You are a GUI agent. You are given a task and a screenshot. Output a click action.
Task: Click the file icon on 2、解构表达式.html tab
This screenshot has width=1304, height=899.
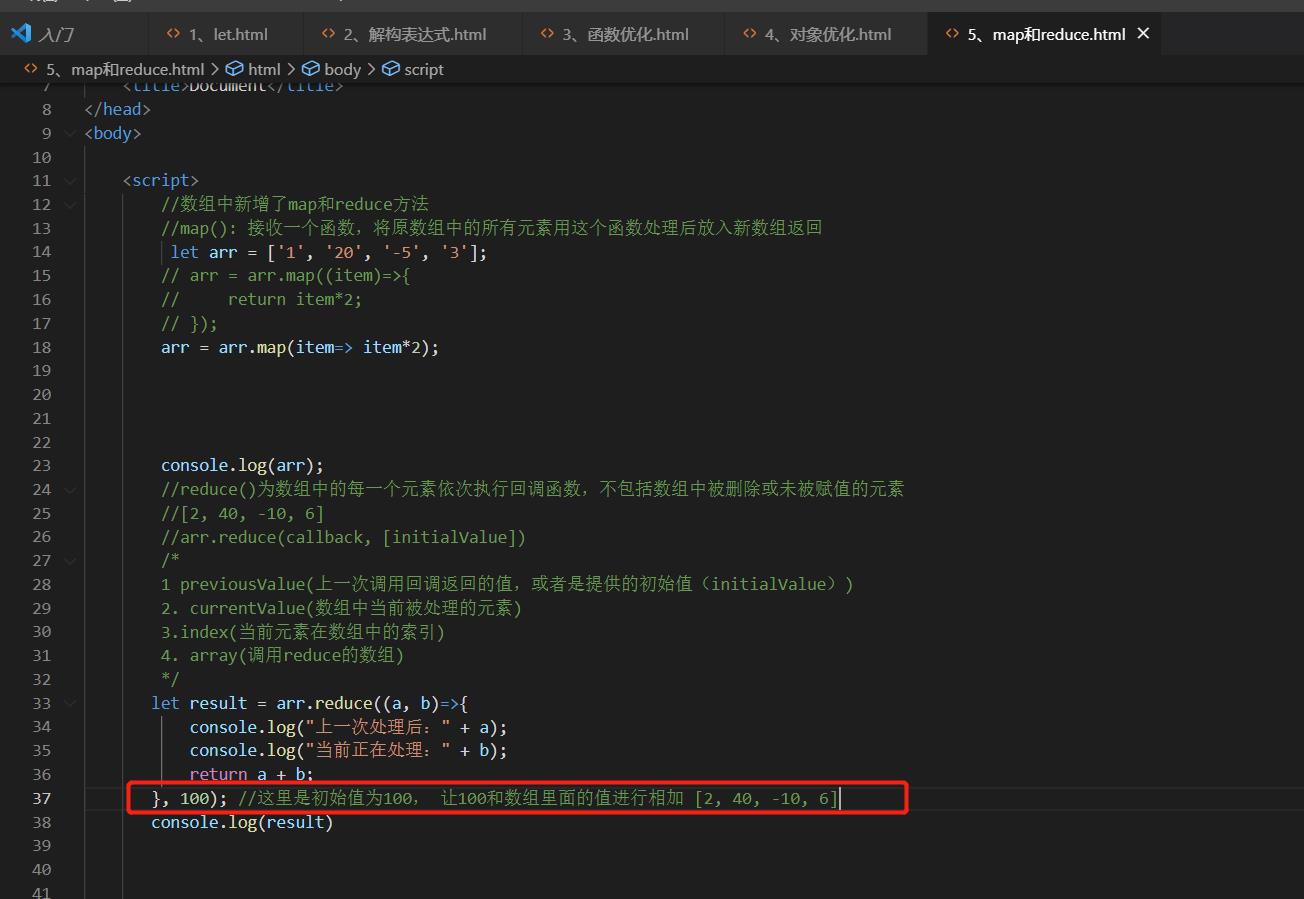[328, 34]
